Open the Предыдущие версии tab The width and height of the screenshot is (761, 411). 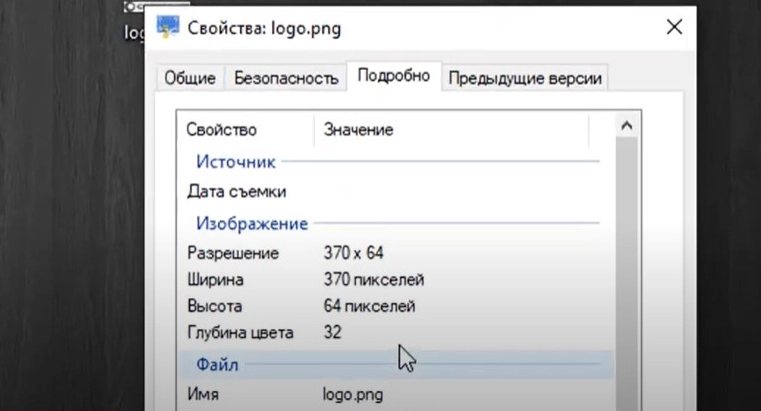(525, 78)
